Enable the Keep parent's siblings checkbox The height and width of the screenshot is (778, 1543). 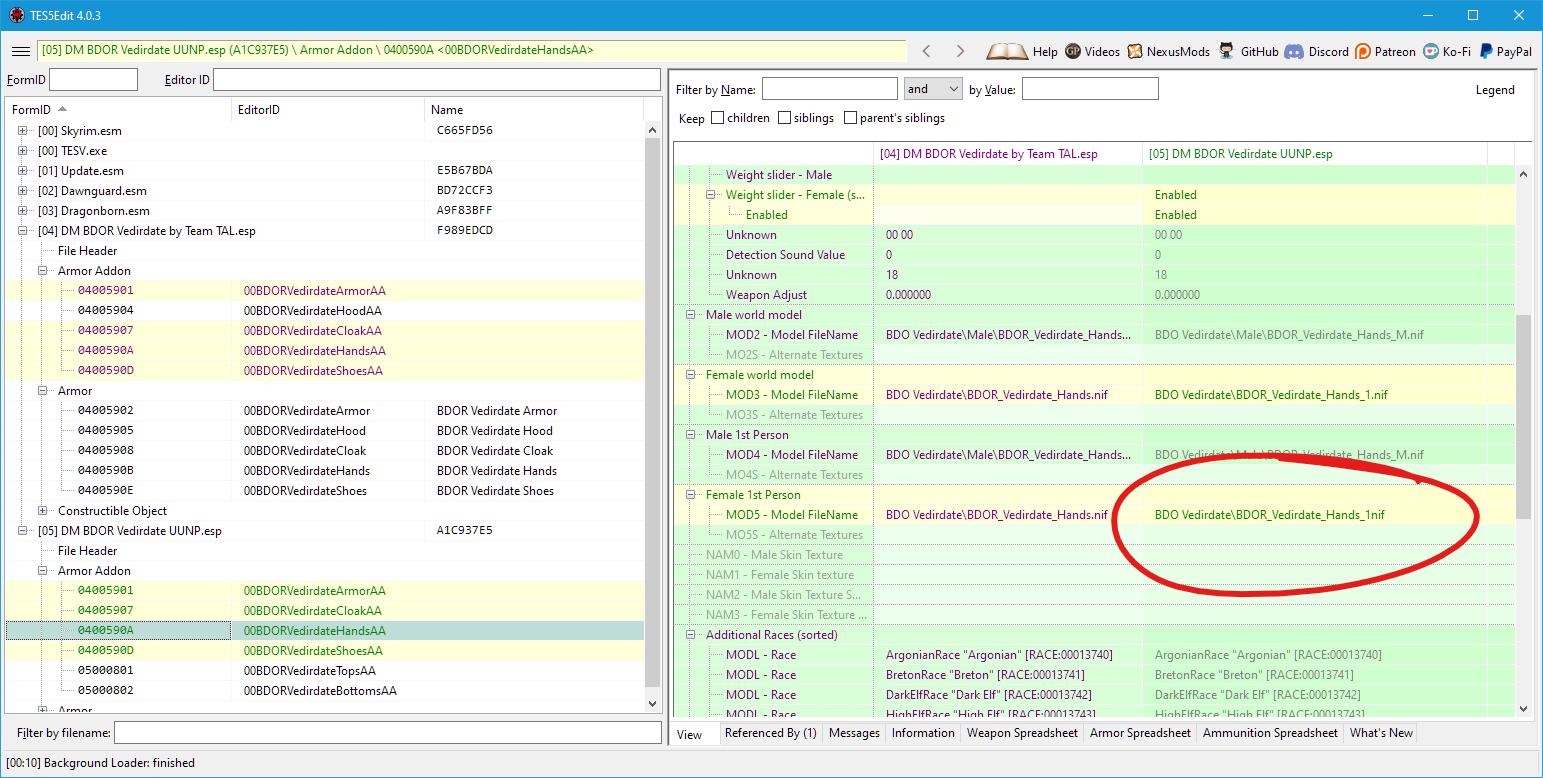(x=851, y=118)
